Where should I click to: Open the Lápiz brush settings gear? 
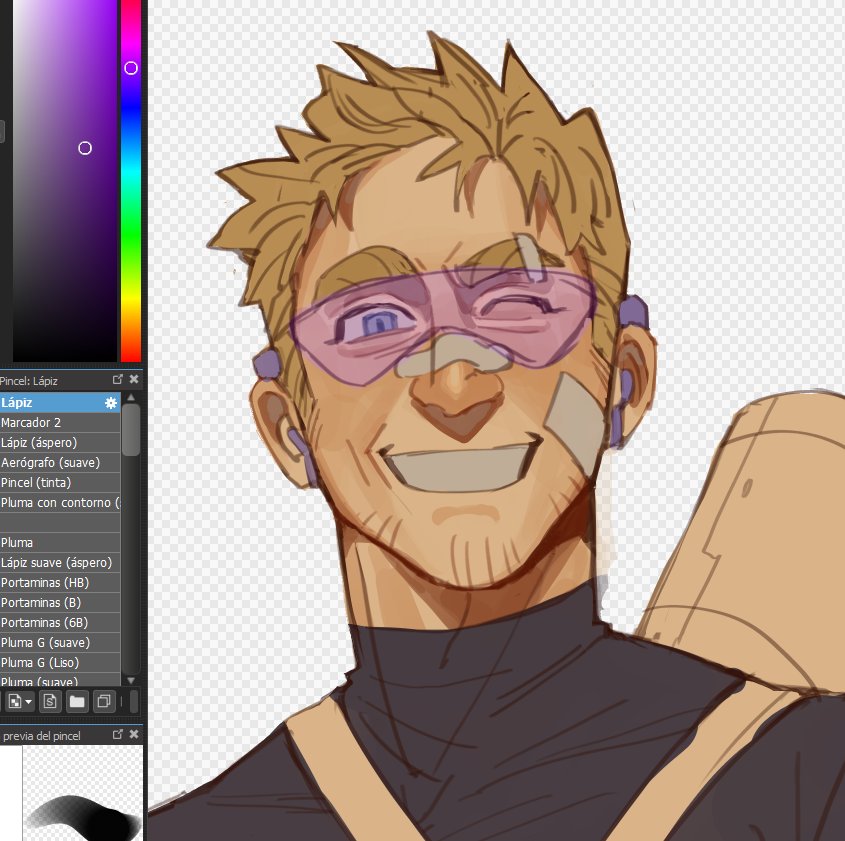110,401
